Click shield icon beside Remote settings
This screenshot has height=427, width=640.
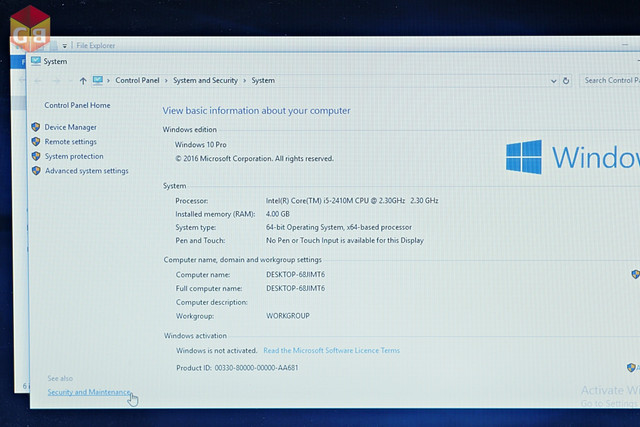click(x=36, y=142)
